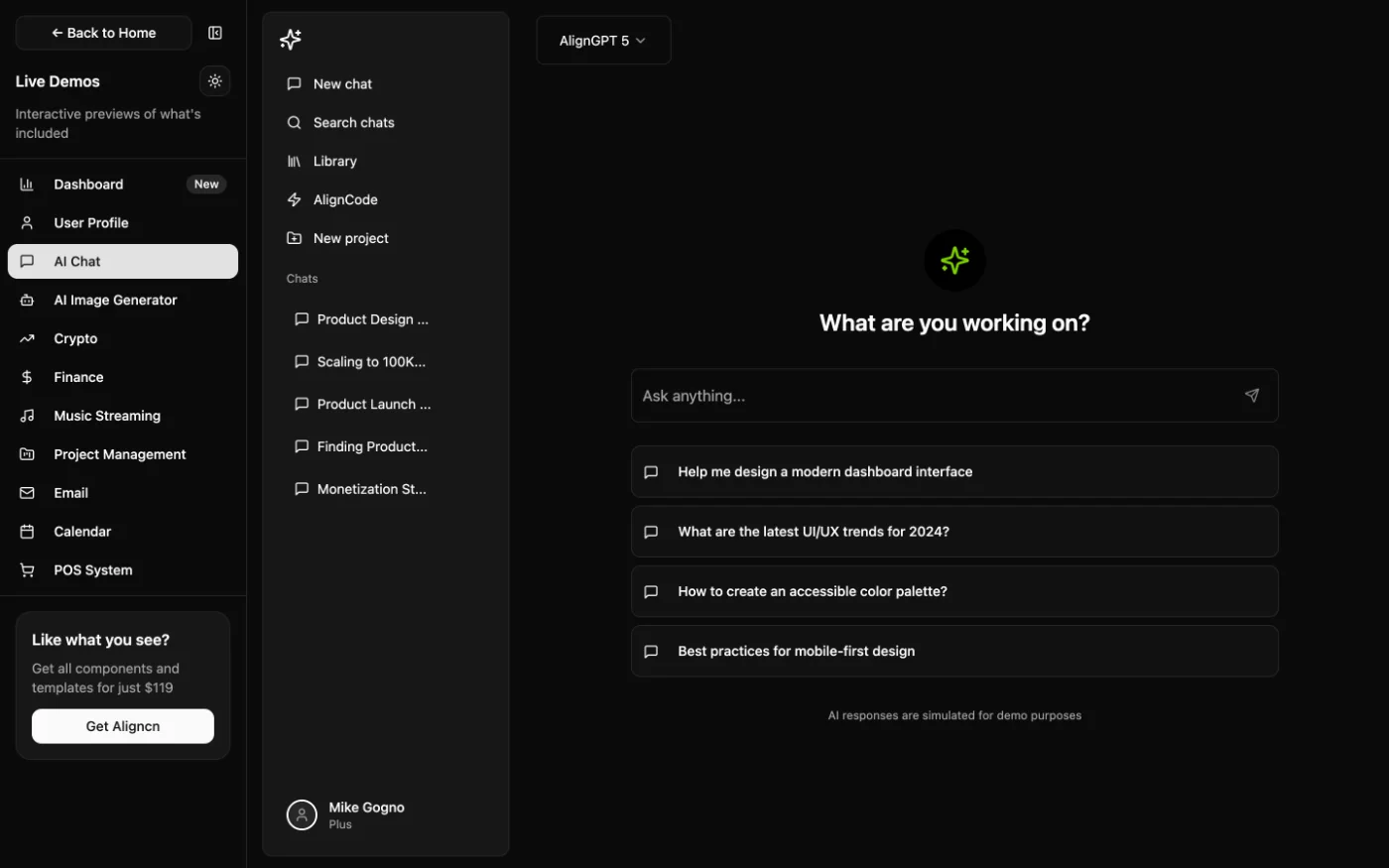Click chat icon beside Product Design chat

click(302, 319)
